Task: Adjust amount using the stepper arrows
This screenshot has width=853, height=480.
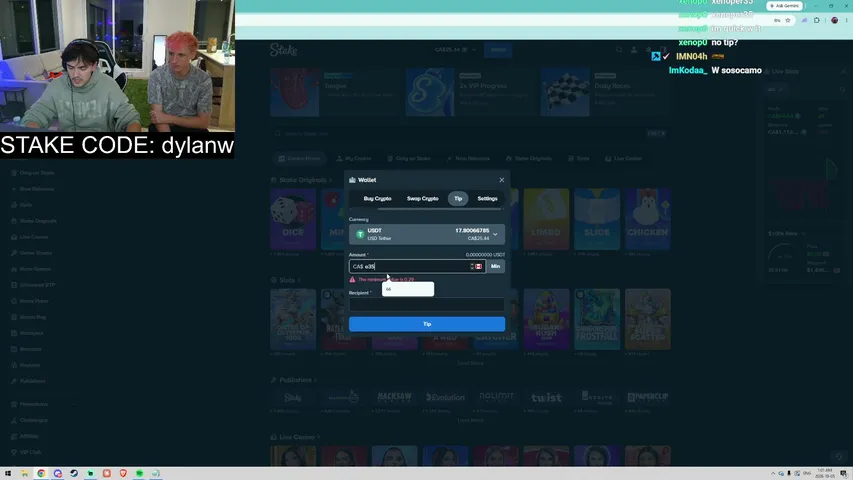Action: 472,266
